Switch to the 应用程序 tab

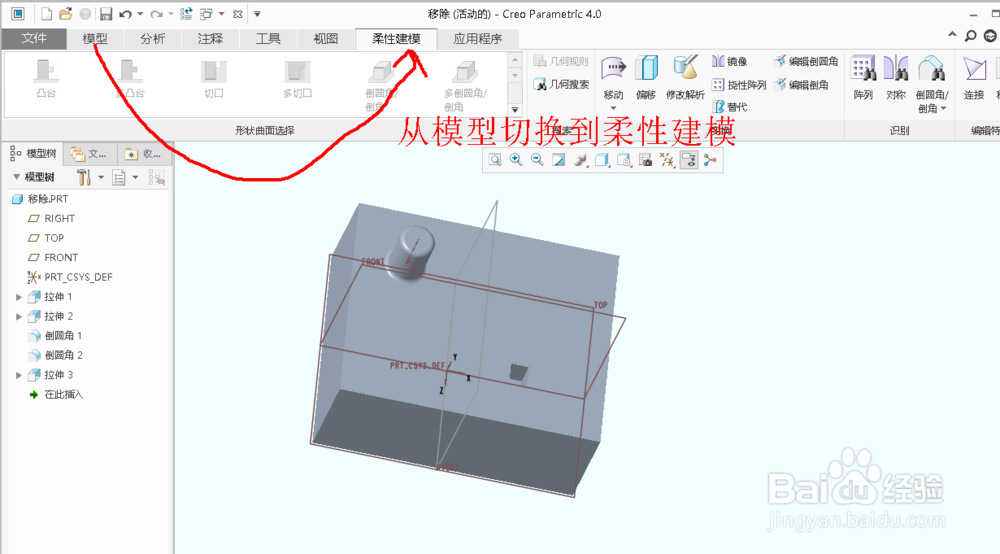click(x=478, y=39)
